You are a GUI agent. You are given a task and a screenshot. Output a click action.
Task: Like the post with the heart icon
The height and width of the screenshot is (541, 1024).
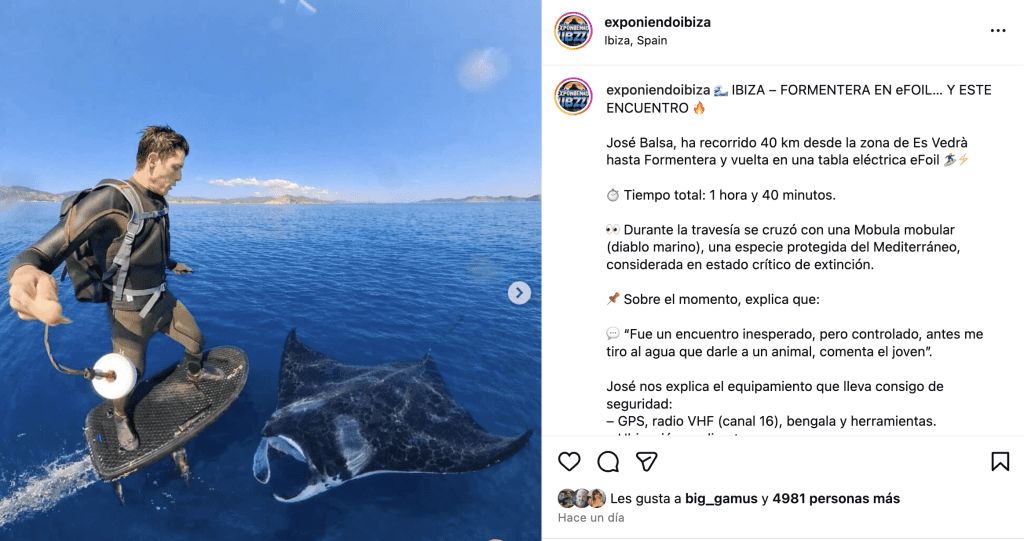pos(569,461)
